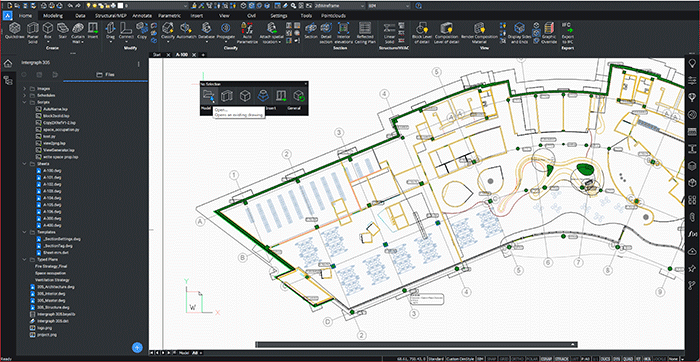This screenshot has width=700, height=362.
Task: Open the 2dWireframe visual style dropdown
Action: (x=339, y=6)
